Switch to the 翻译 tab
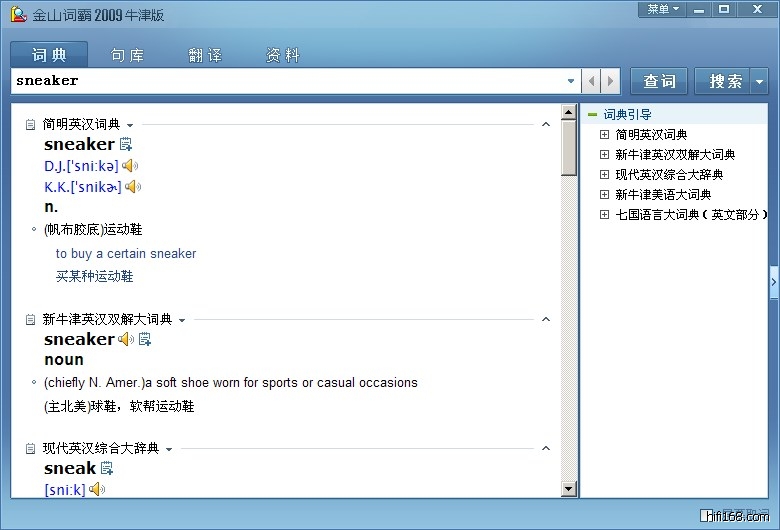 coord(205,55)
